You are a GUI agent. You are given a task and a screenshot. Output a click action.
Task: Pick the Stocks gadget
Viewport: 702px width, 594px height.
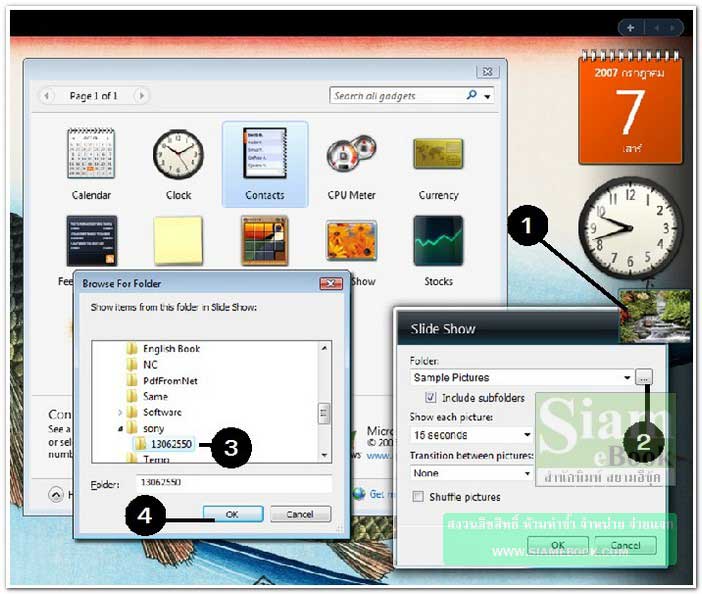[438, 241]
